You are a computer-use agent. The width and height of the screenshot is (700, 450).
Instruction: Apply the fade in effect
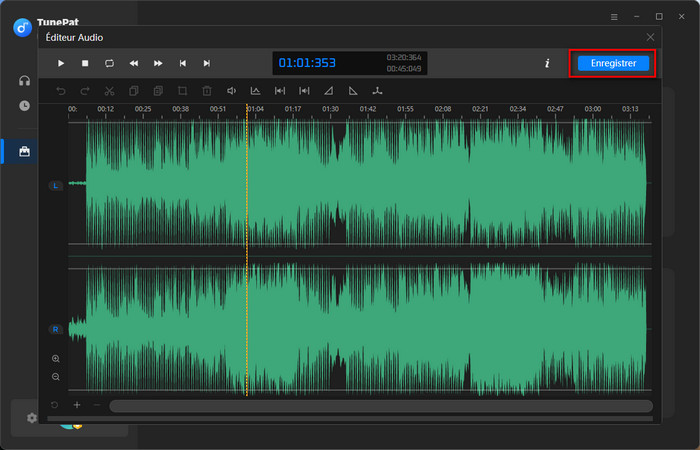click(329, 91)
